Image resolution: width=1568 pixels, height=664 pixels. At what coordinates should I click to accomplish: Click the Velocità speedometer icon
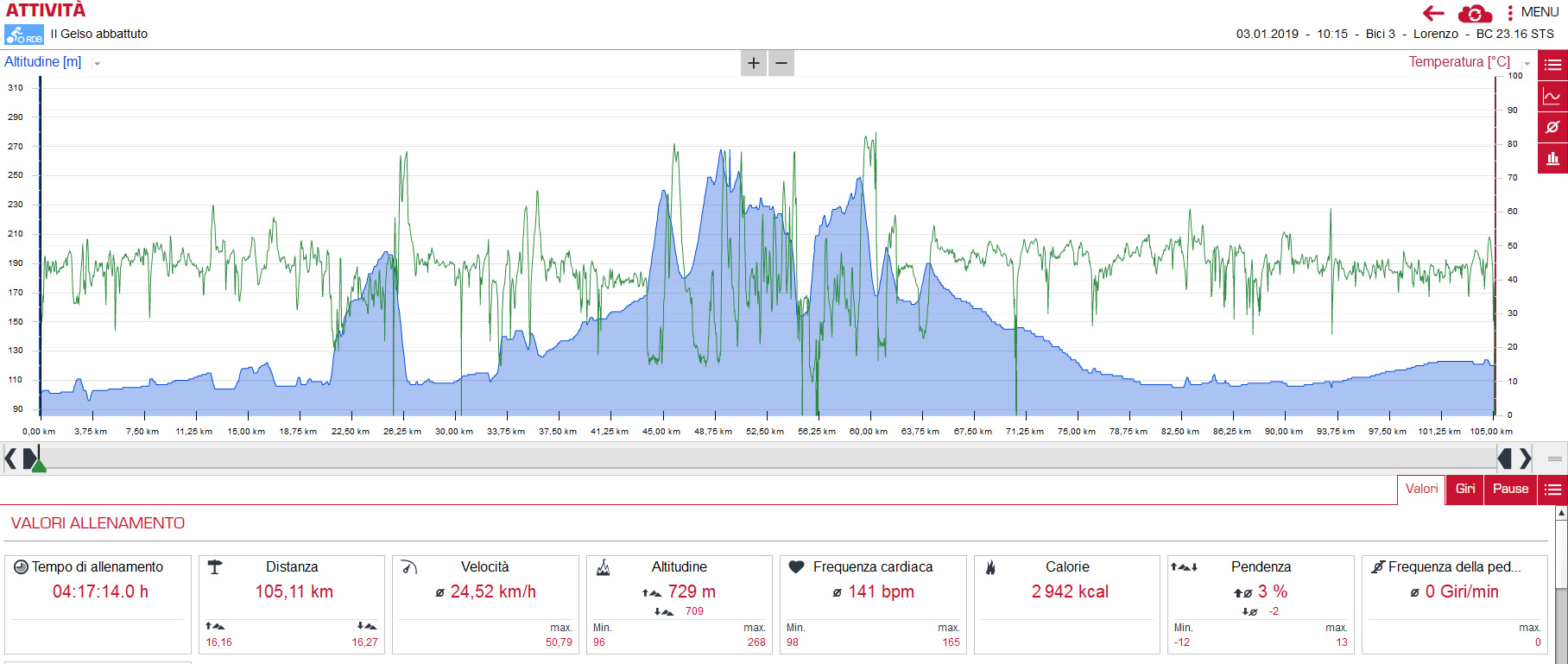point(409,567)
